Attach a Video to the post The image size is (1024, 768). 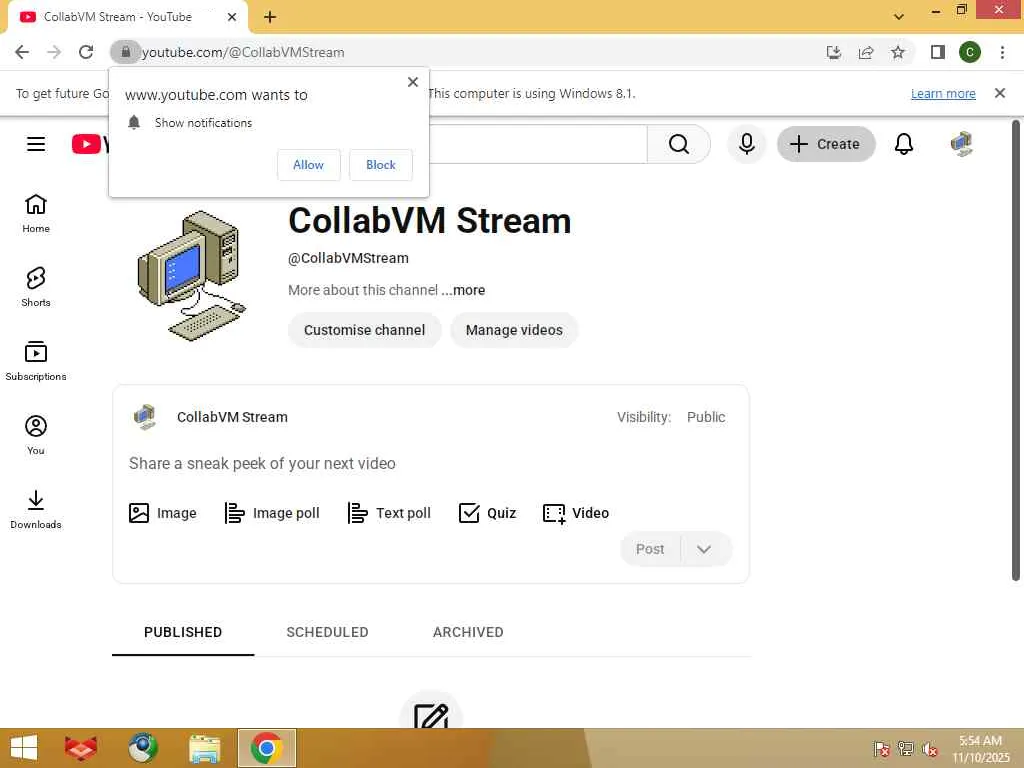click(x=575, y=513)
